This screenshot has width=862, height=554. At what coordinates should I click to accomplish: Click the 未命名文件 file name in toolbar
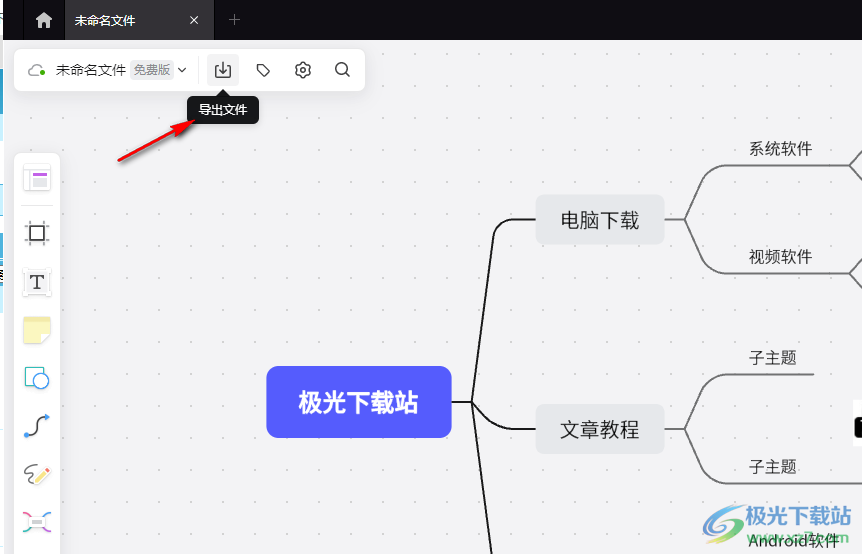[91, 70]
